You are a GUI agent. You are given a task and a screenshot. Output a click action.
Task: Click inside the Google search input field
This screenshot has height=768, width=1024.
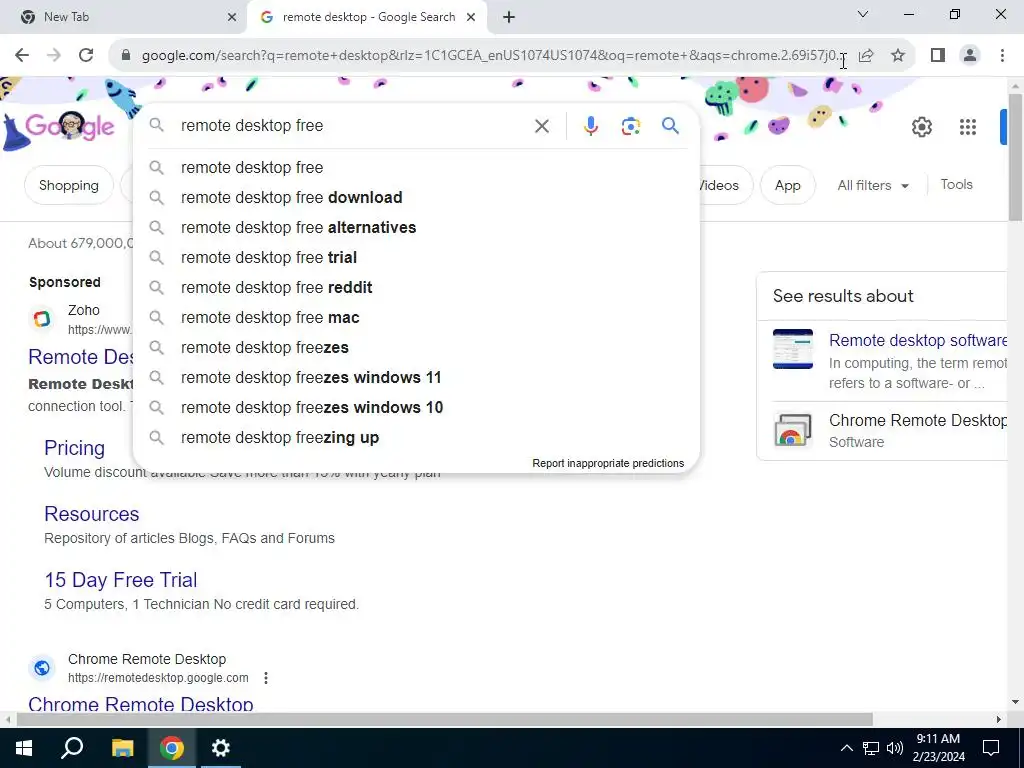pyautogui.click(x=353, y=125)
